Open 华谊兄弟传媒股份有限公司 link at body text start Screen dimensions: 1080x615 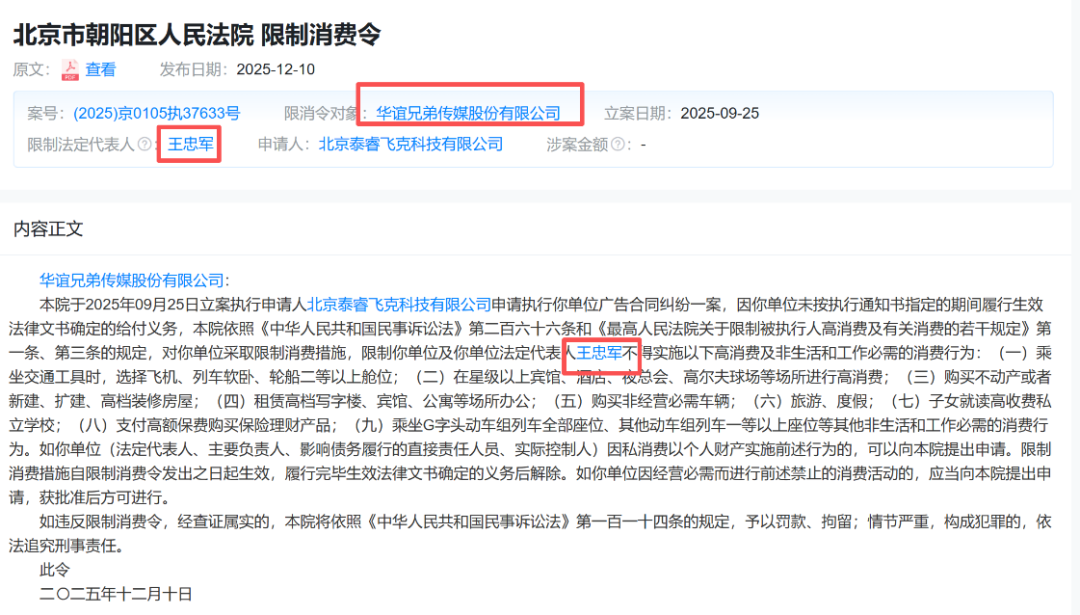click(132, 280)
